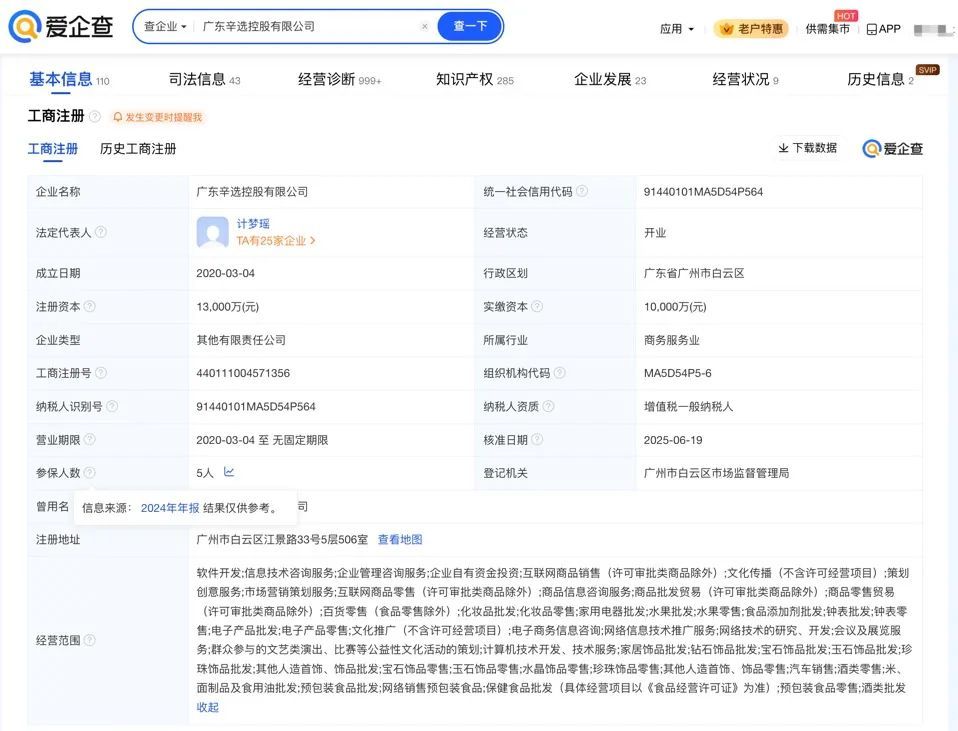The height and width of the screenshot is (731, 958).
Task: Click the help icon next to 注册资本
Action: tap(89, 306)
